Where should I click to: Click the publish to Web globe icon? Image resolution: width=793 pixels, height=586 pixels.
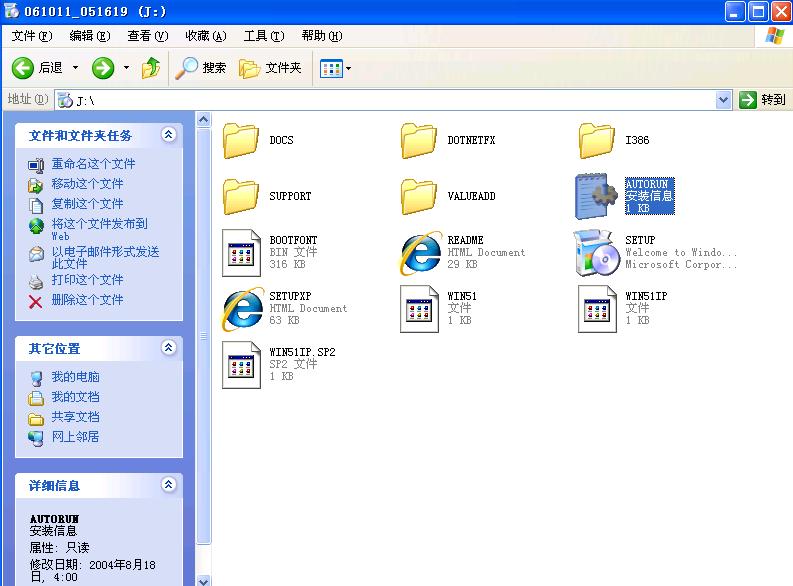36,226
